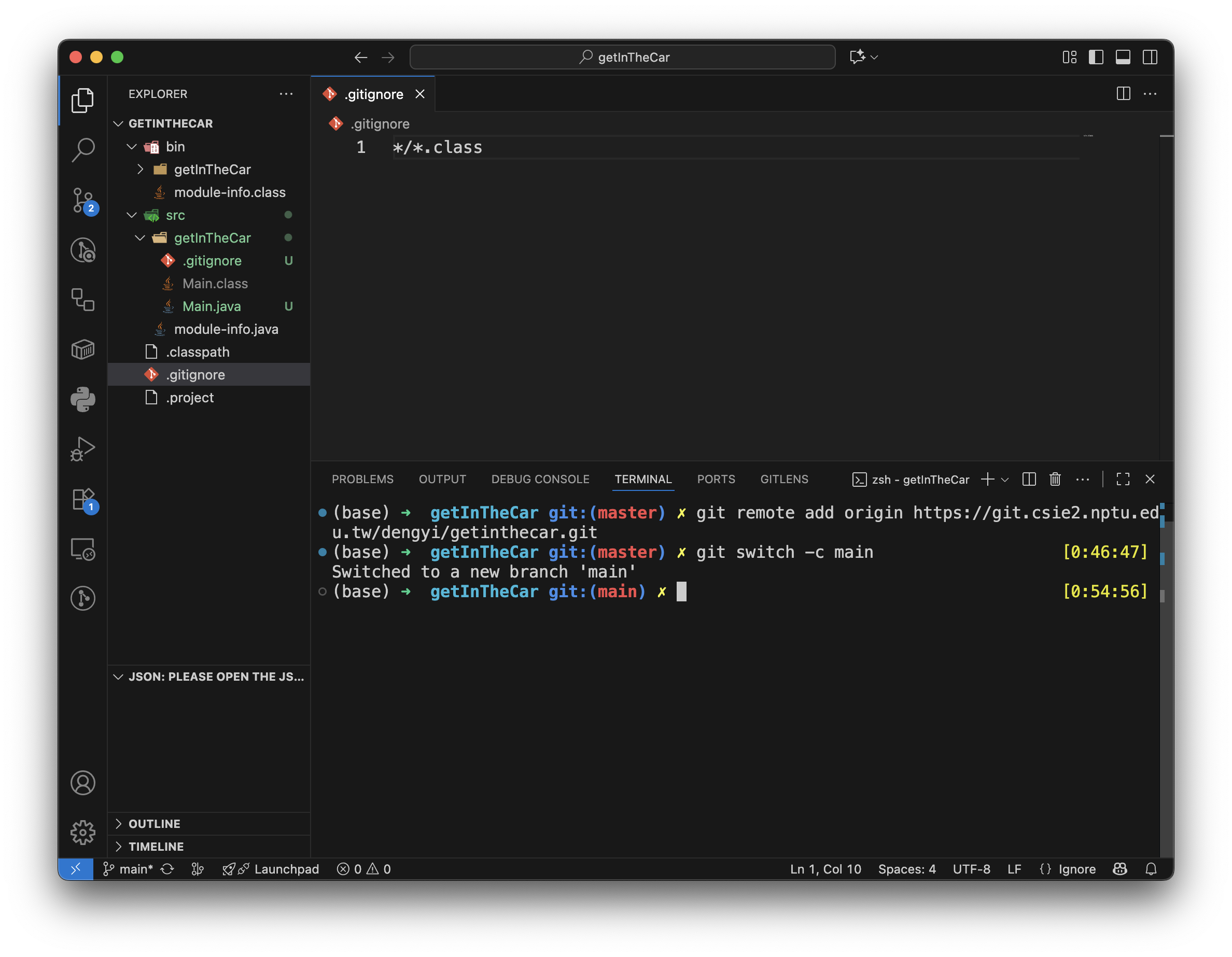Open the Extensions view
Viewport: 1232px width, 957px height.
click(x=83, y=500)
